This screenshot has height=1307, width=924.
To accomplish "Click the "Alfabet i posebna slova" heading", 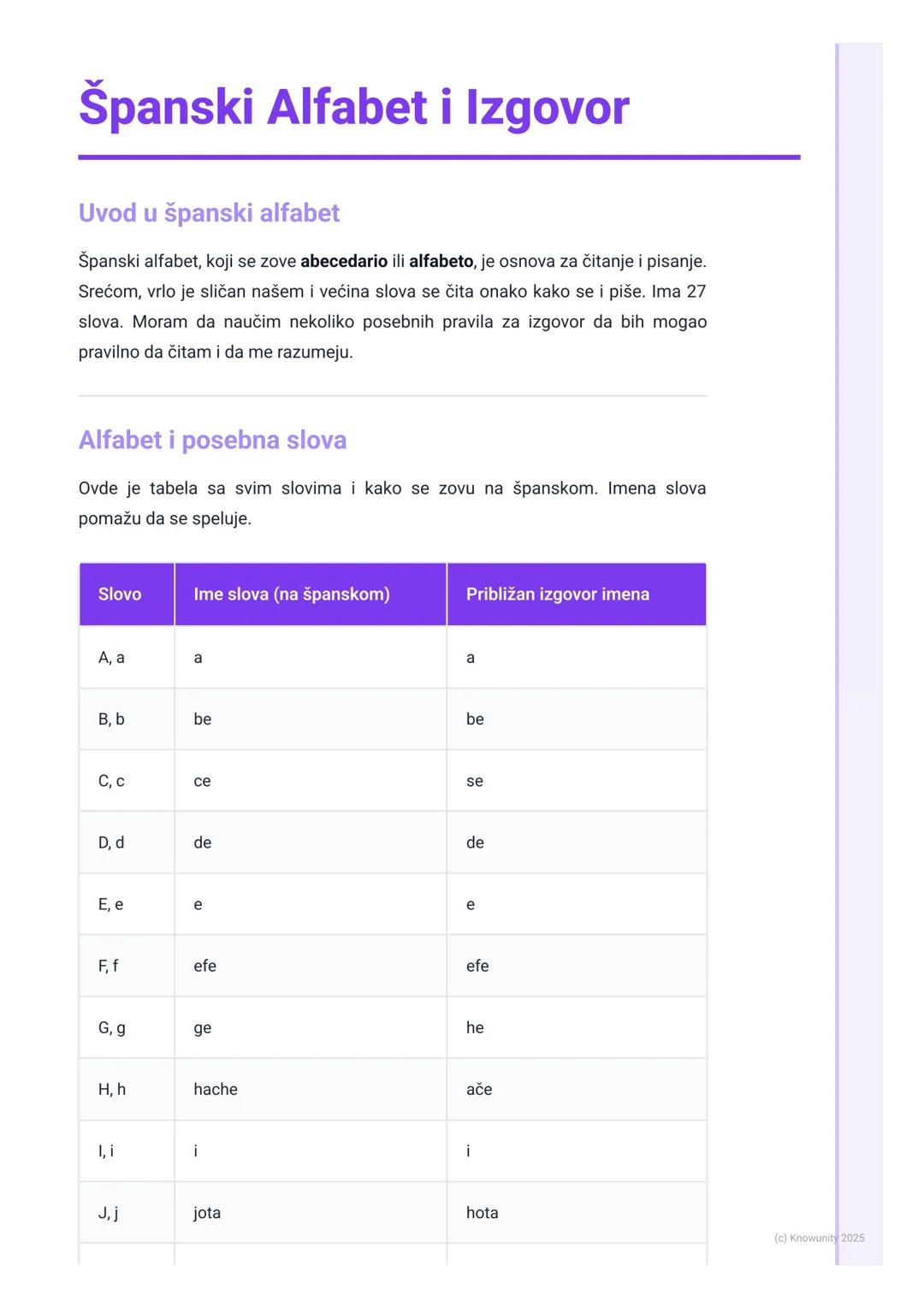I will tap(212, 440).
